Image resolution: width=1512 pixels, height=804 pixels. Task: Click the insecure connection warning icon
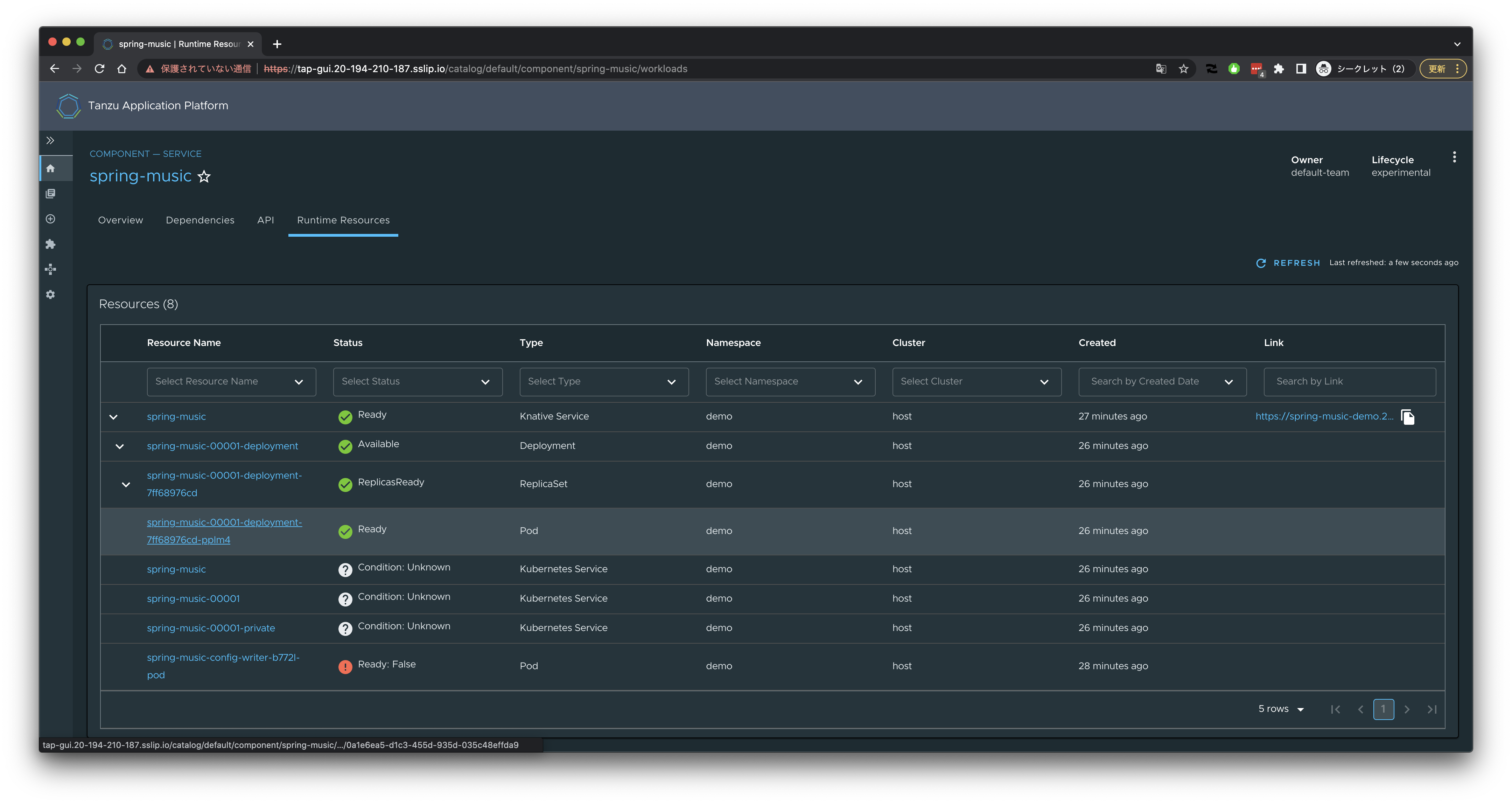coord(150,69)
